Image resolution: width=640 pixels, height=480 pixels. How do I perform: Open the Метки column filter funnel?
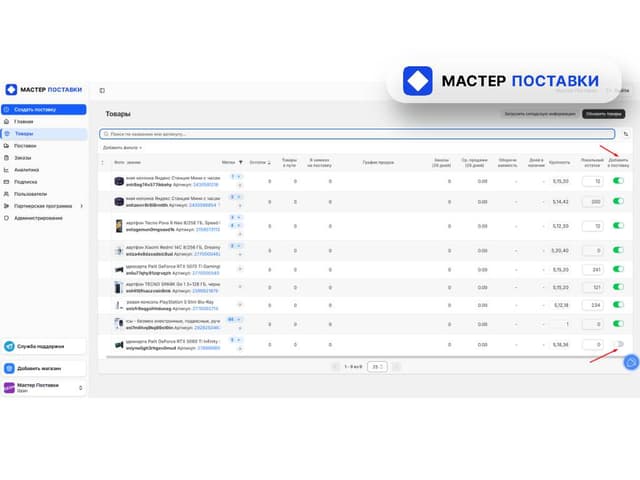(x=241, y=162)
